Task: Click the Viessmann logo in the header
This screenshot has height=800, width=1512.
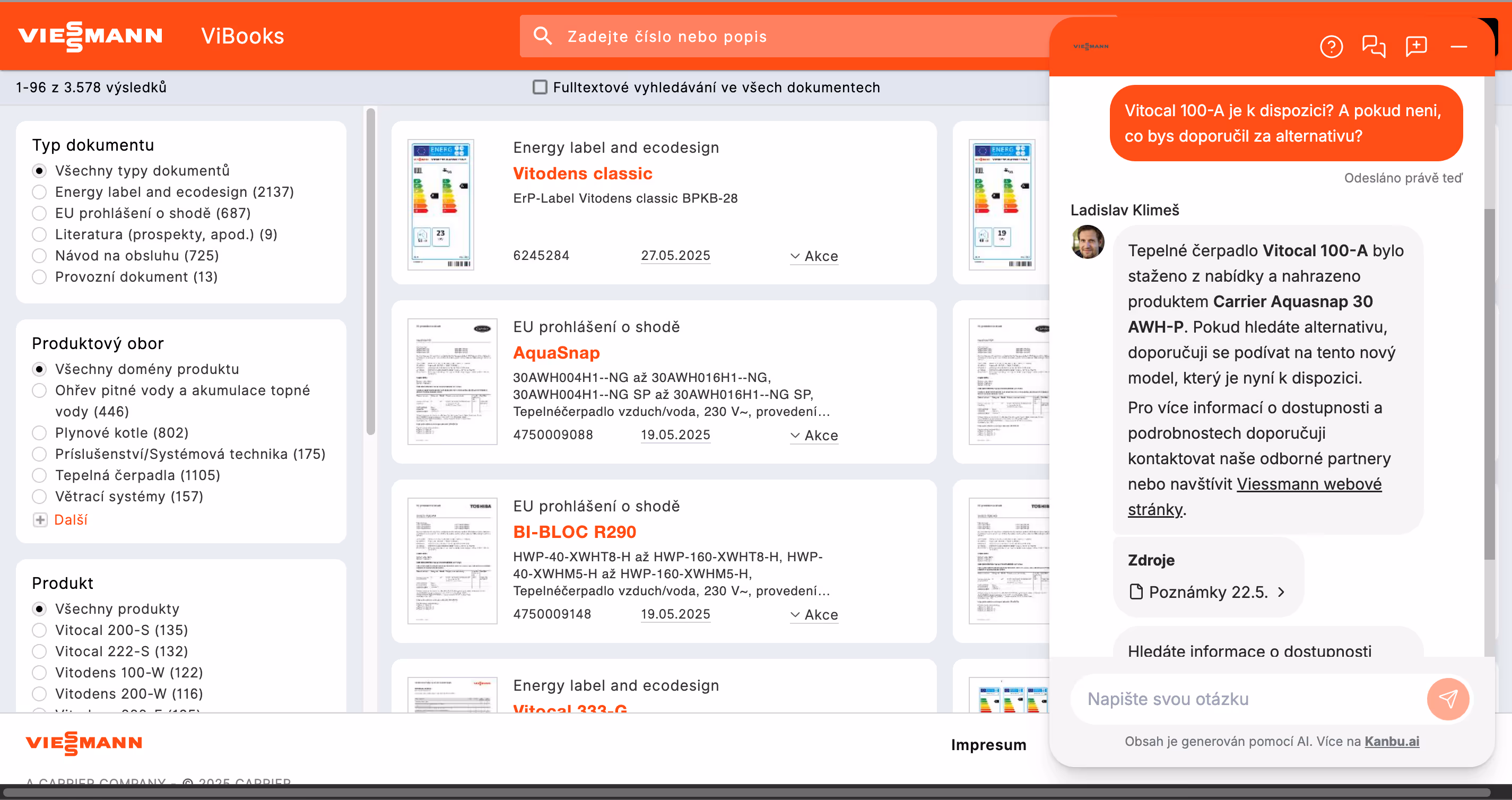Action: (90, 36)
